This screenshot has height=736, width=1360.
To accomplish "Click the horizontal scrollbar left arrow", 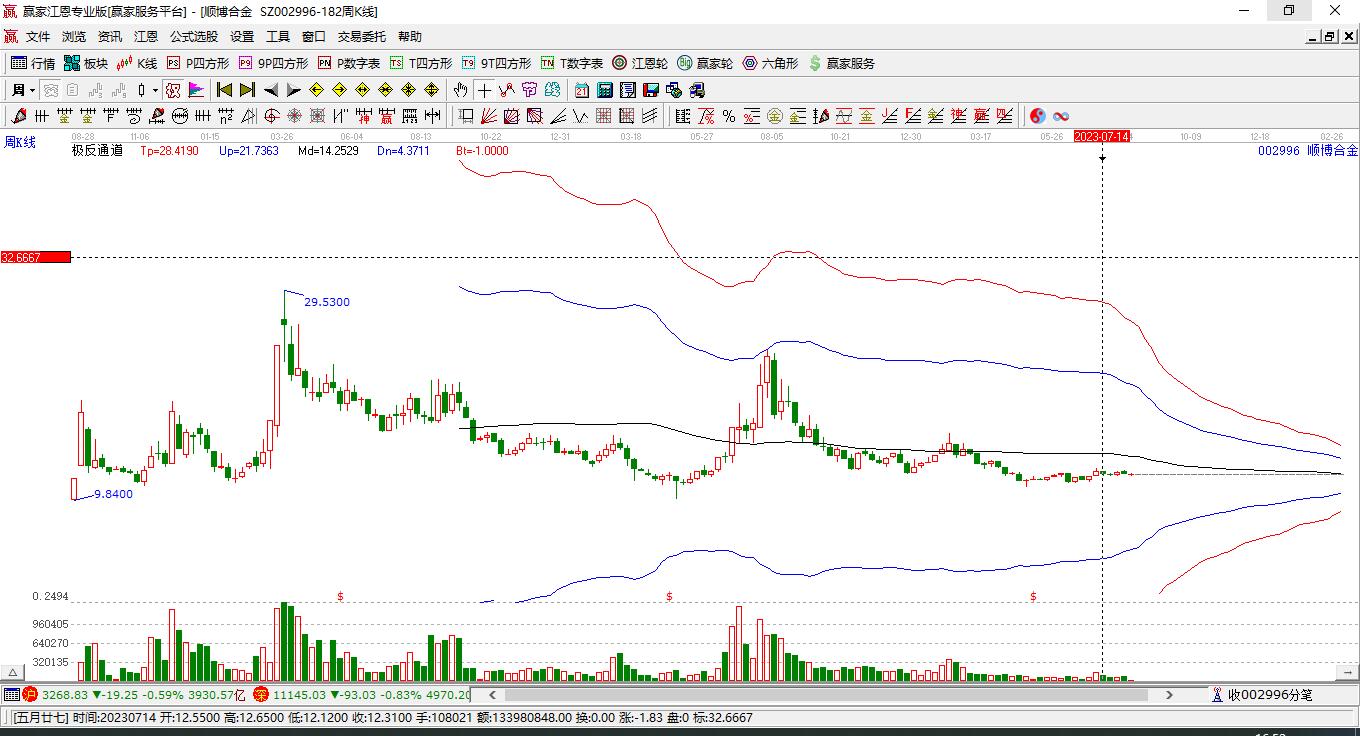I will [x=492, y=694].
